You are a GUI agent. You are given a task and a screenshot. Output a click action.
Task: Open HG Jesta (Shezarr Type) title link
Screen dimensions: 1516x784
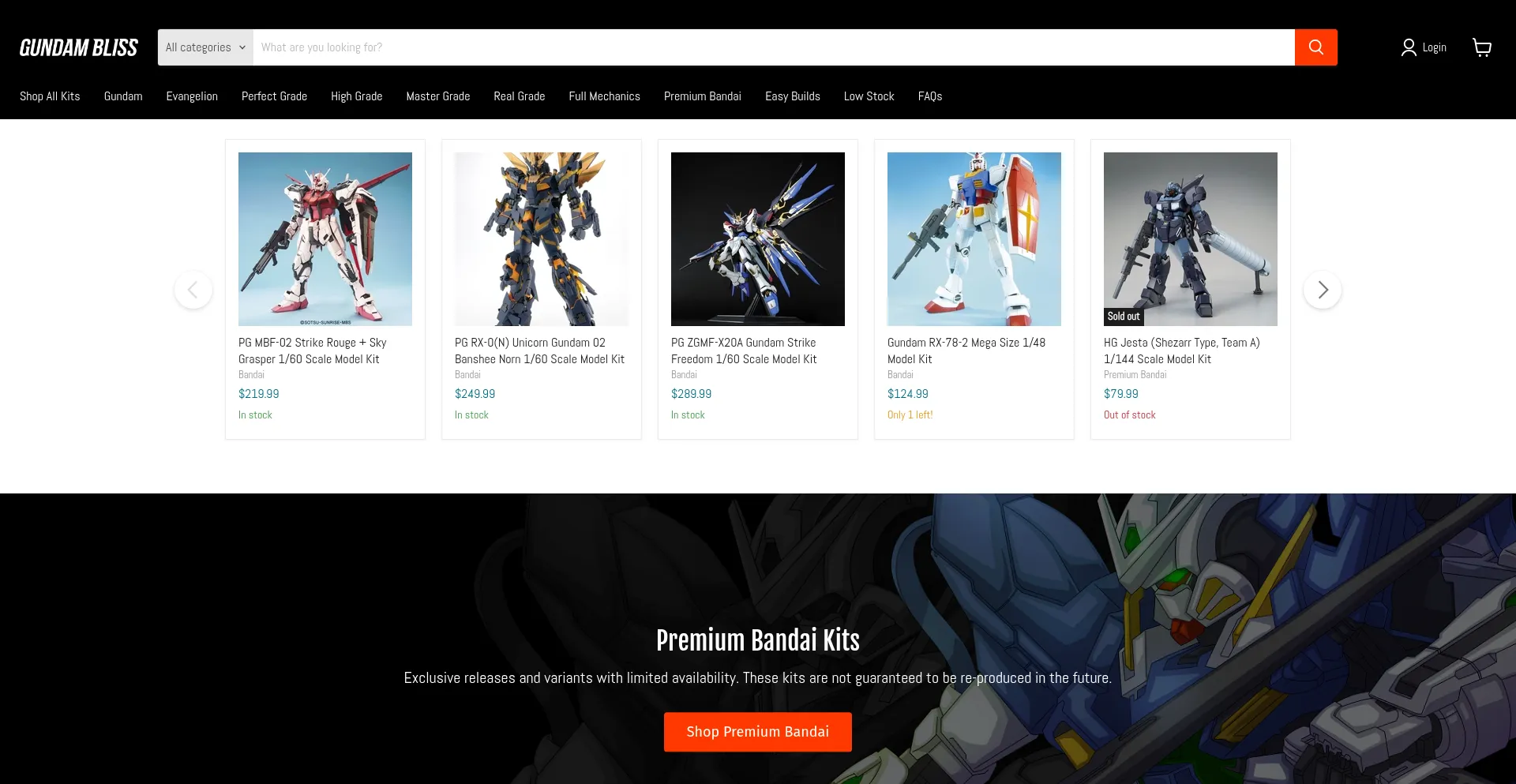click(1182, 351)
